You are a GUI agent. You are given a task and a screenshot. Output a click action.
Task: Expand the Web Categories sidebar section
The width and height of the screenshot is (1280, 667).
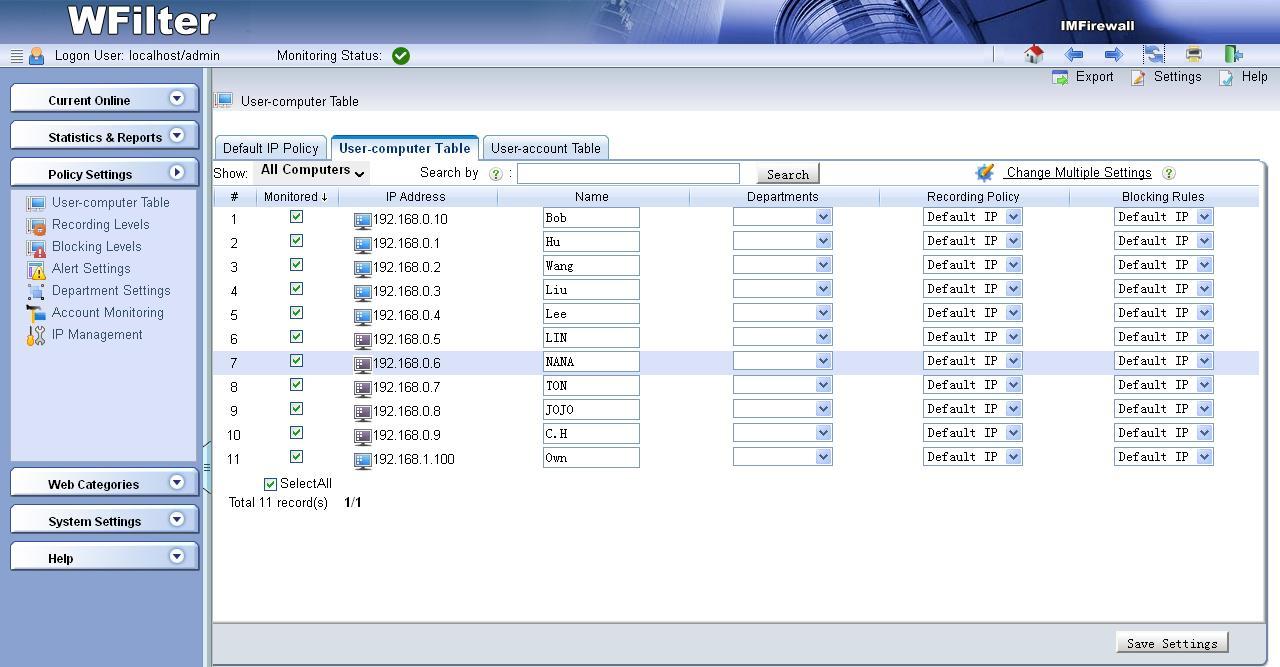point(104,484)
